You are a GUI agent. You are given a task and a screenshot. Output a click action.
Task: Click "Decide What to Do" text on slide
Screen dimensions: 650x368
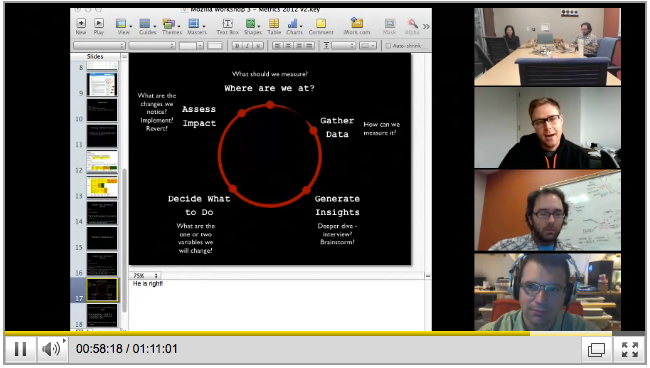coord(199,205)
